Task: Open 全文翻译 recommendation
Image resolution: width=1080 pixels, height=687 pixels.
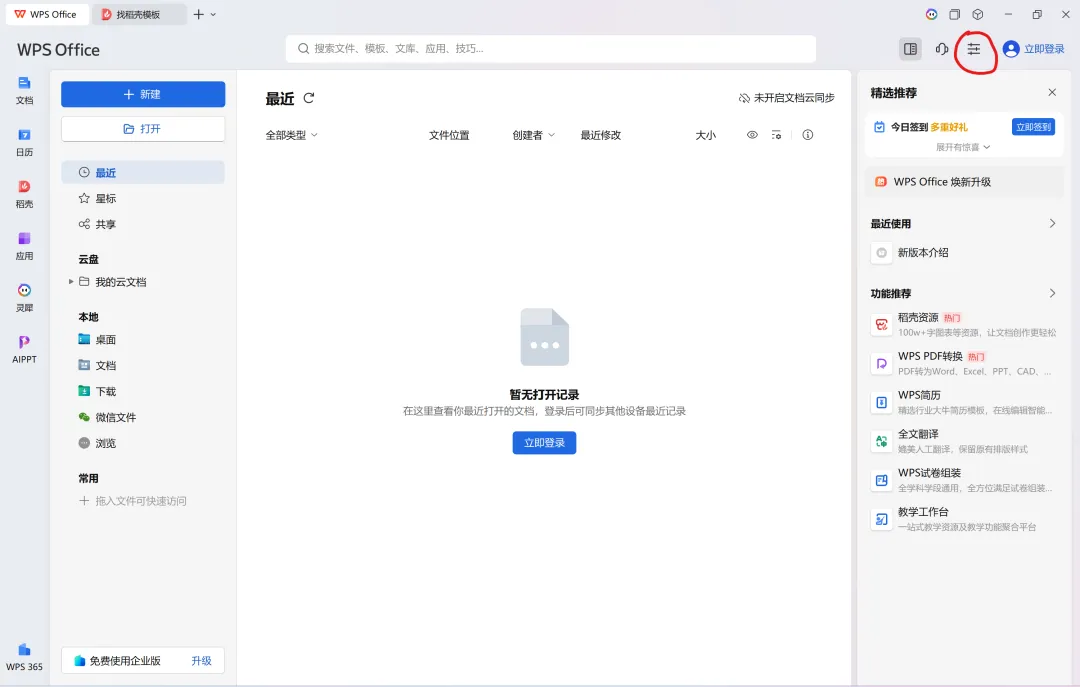Action: 962,441
